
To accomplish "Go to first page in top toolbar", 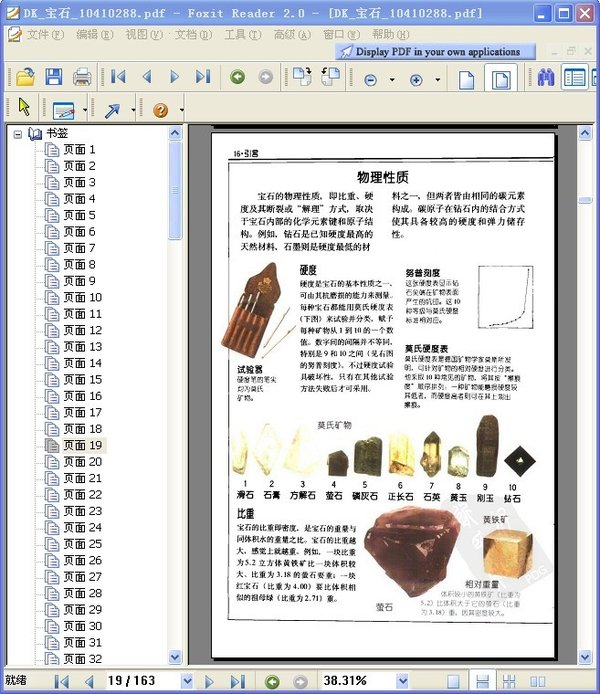I will 118,78.
